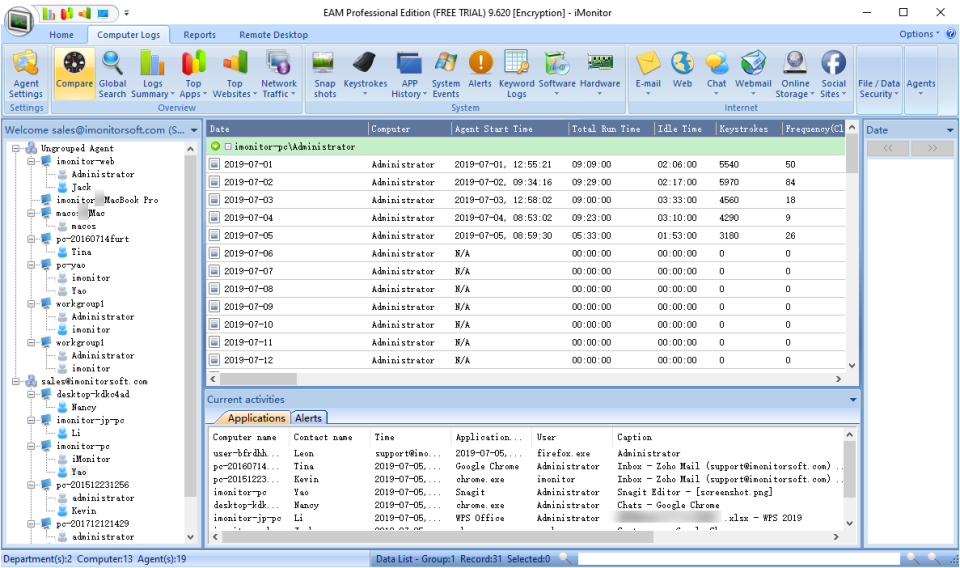960x568 pixels.
Task: Collapse the Ungrouped Agent tree node
Action: (18, 148)
